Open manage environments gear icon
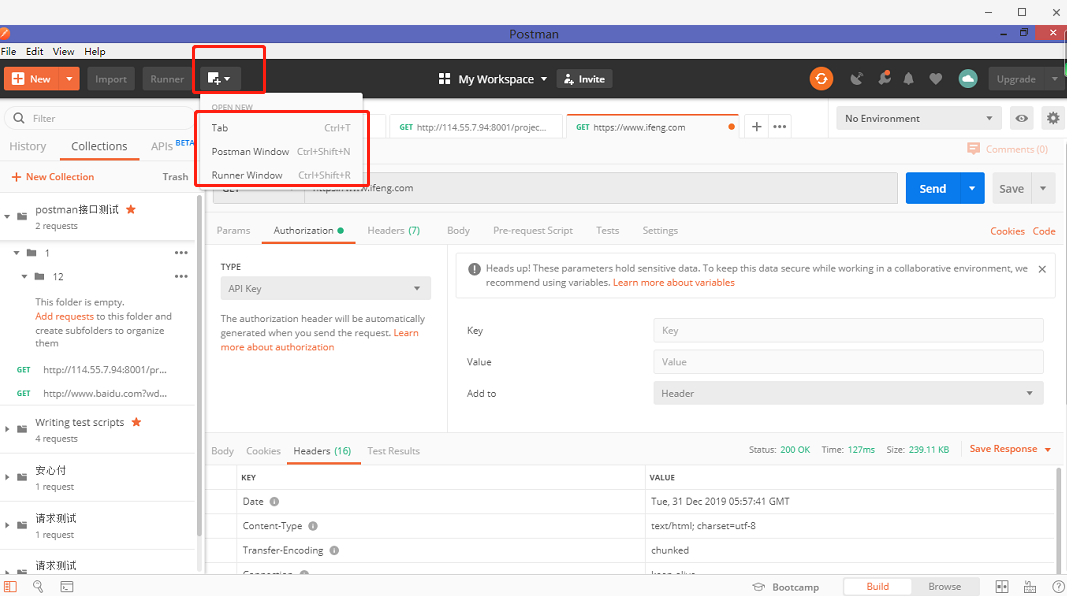This screenshot has width=1067, height=596. [x=1053, y=118]
